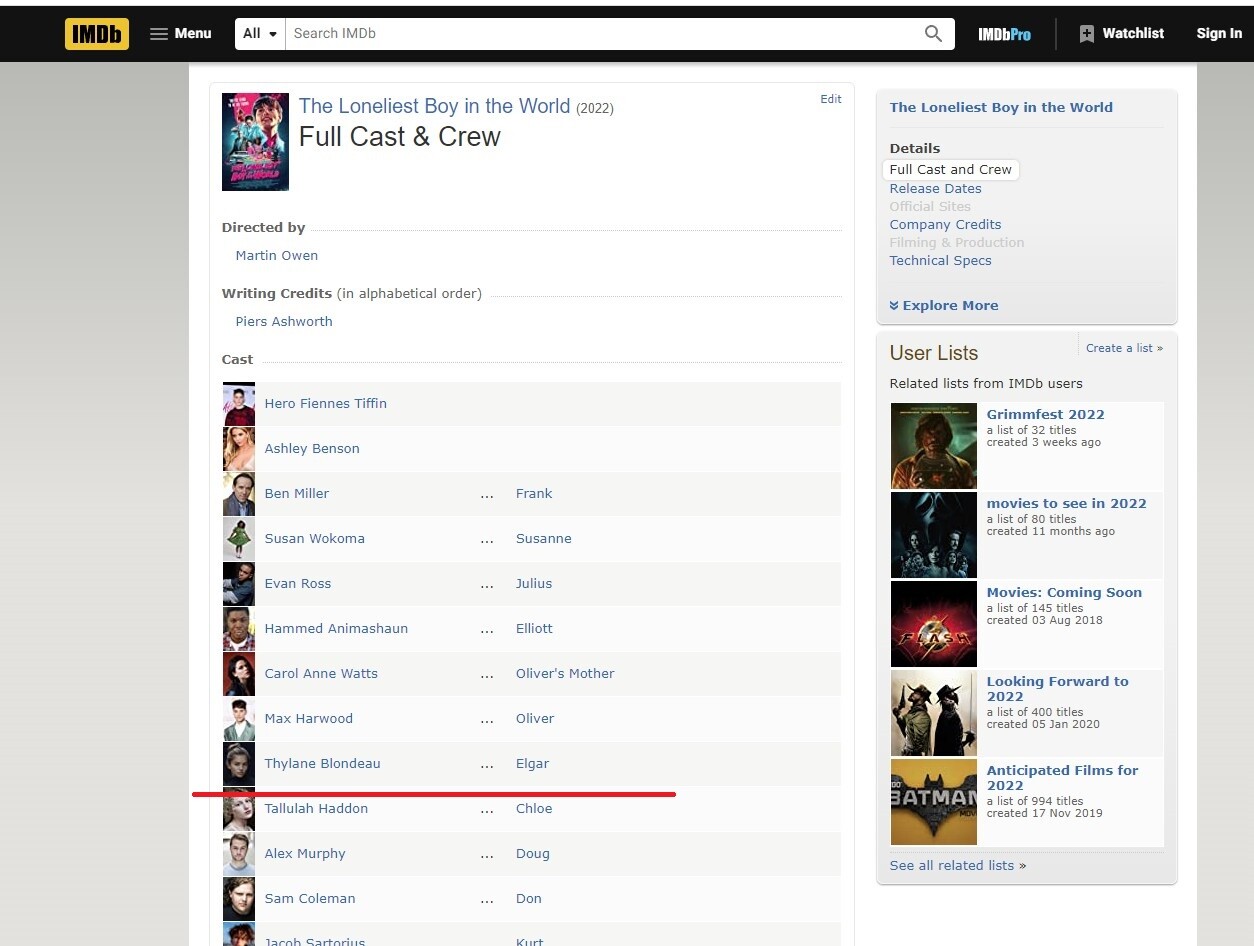Open Release Dates in Details
The image size is (1254, 946).
[x=936, y=188]
